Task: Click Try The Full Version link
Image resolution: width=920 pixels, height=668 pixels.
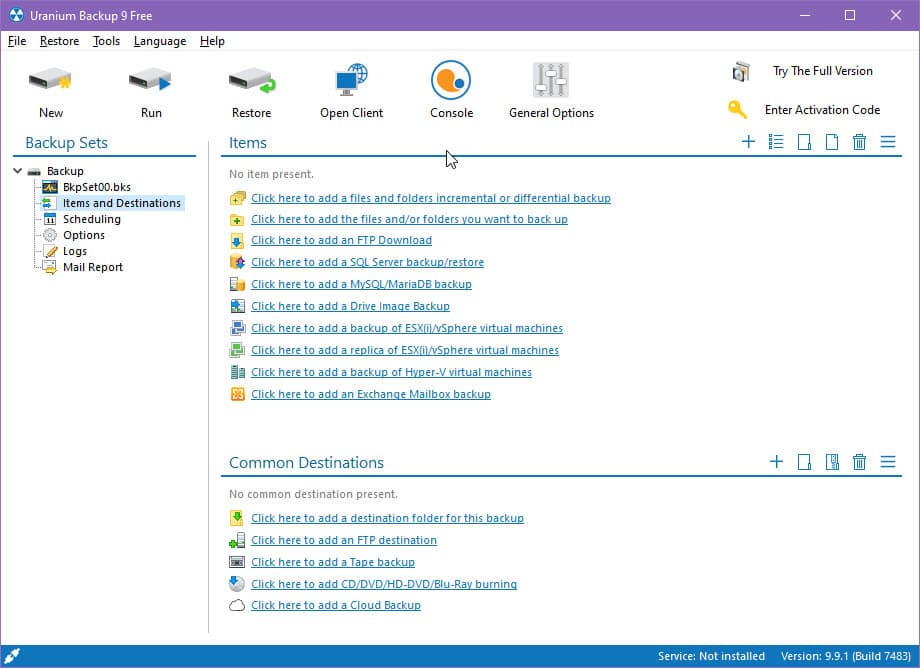Action: 823,71
